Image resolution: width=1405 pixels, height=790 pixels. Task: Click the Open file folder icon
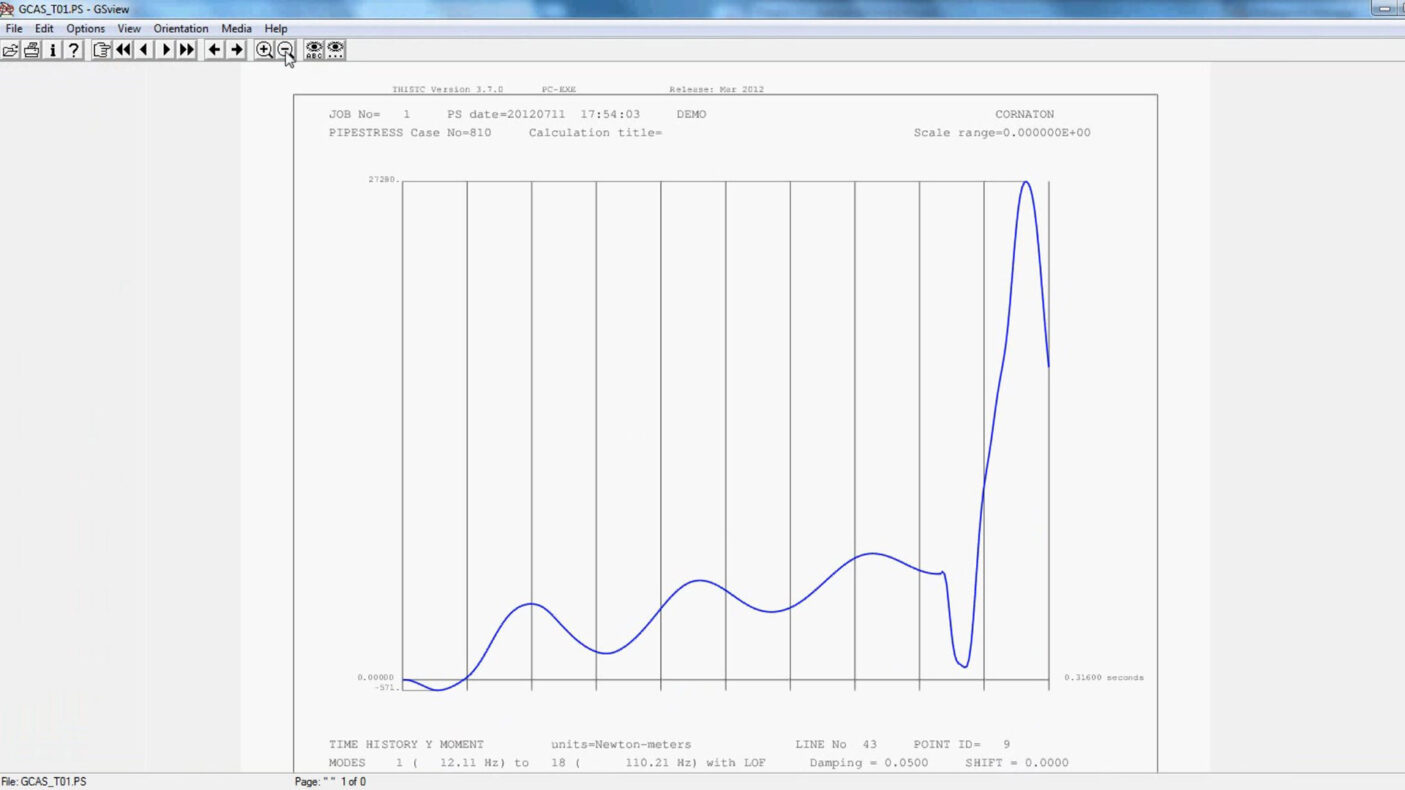pyautogui.click(x=10, y=50)
